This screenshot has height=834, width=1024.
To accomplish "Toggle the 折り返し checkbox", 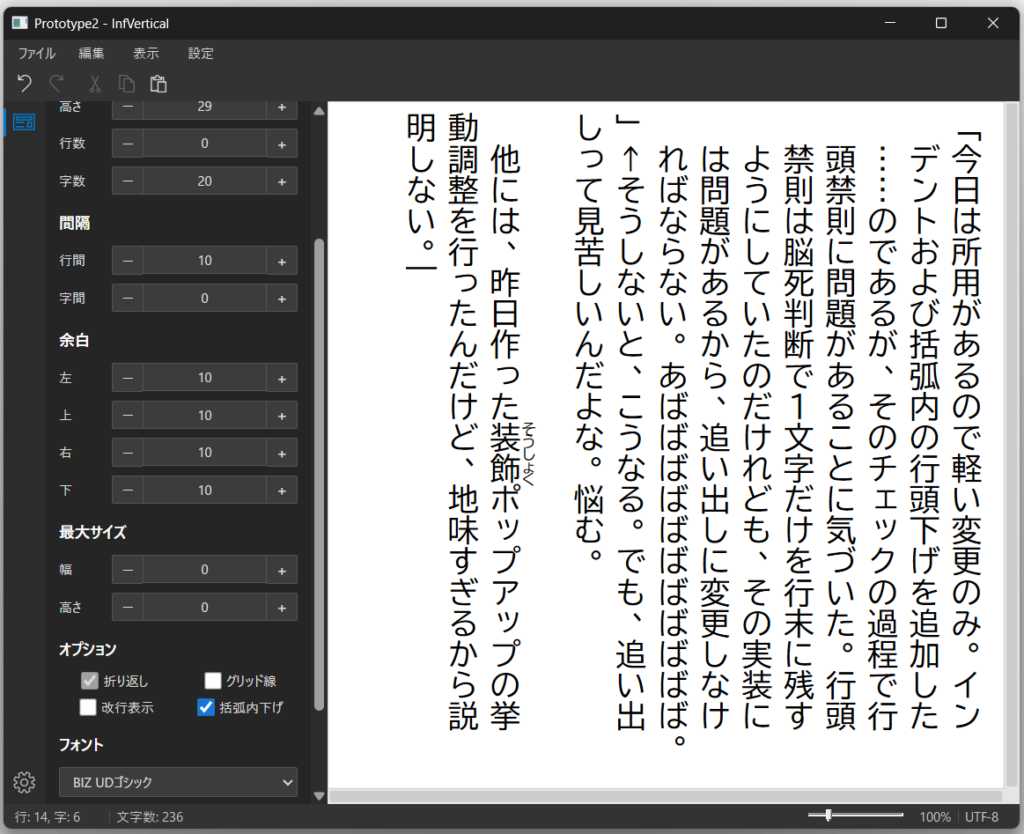I will tap(90, 681).
